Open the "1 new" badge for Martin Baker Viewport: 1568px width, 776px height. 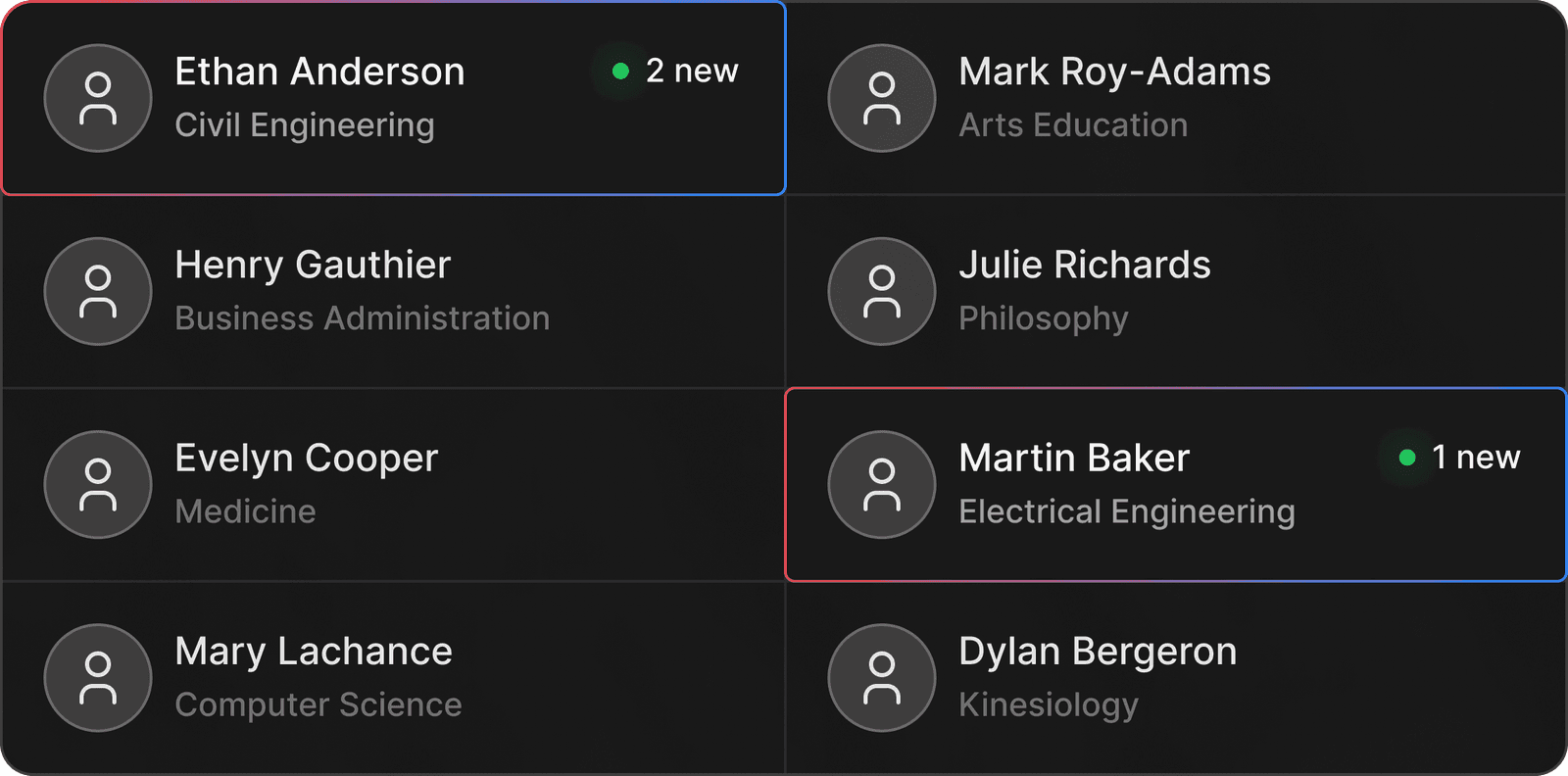tap(1476, 458)
